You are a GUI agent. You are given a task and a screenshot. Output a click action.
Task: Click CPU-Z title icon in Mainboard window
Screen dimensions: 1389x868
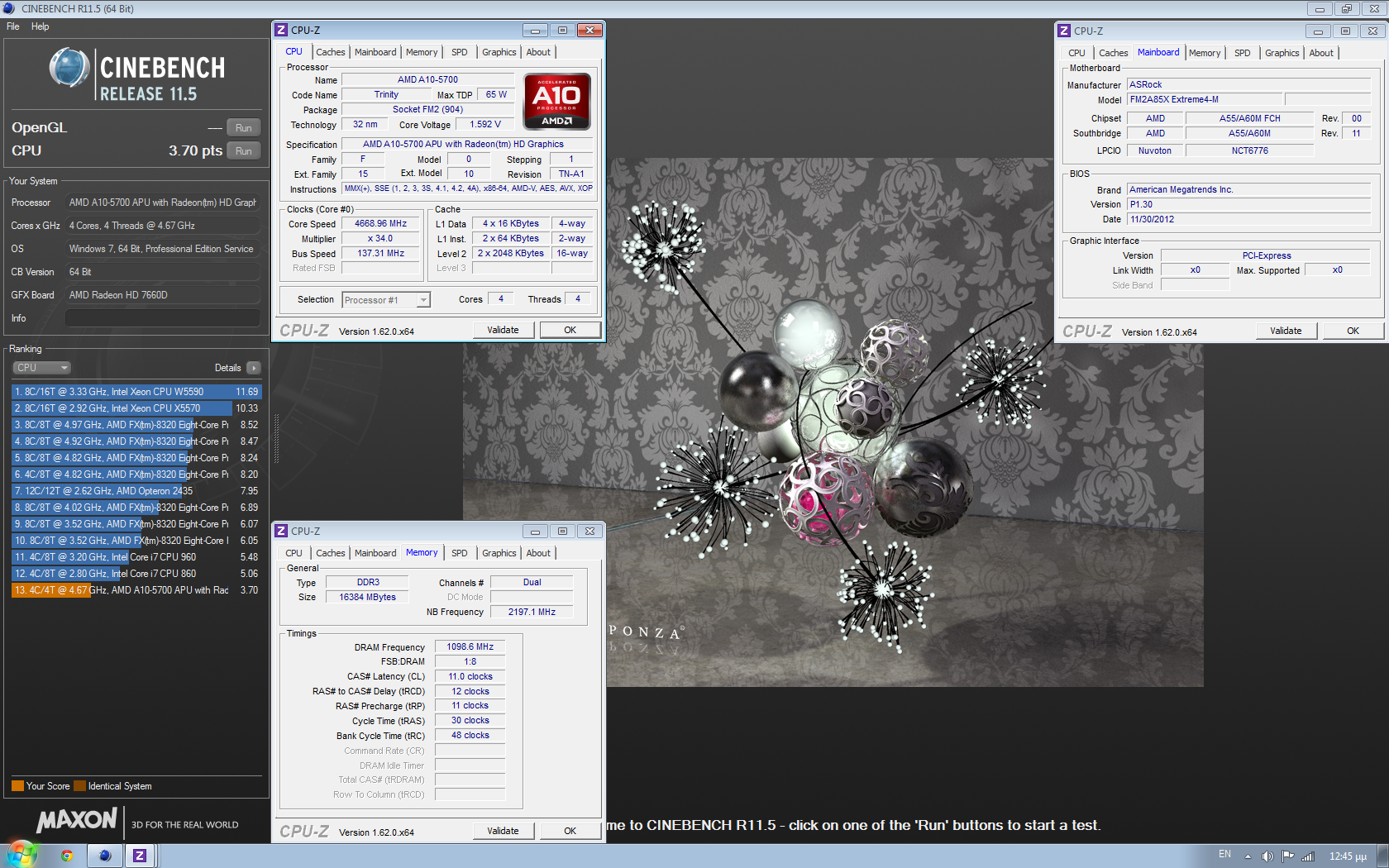pos(1064,31)
